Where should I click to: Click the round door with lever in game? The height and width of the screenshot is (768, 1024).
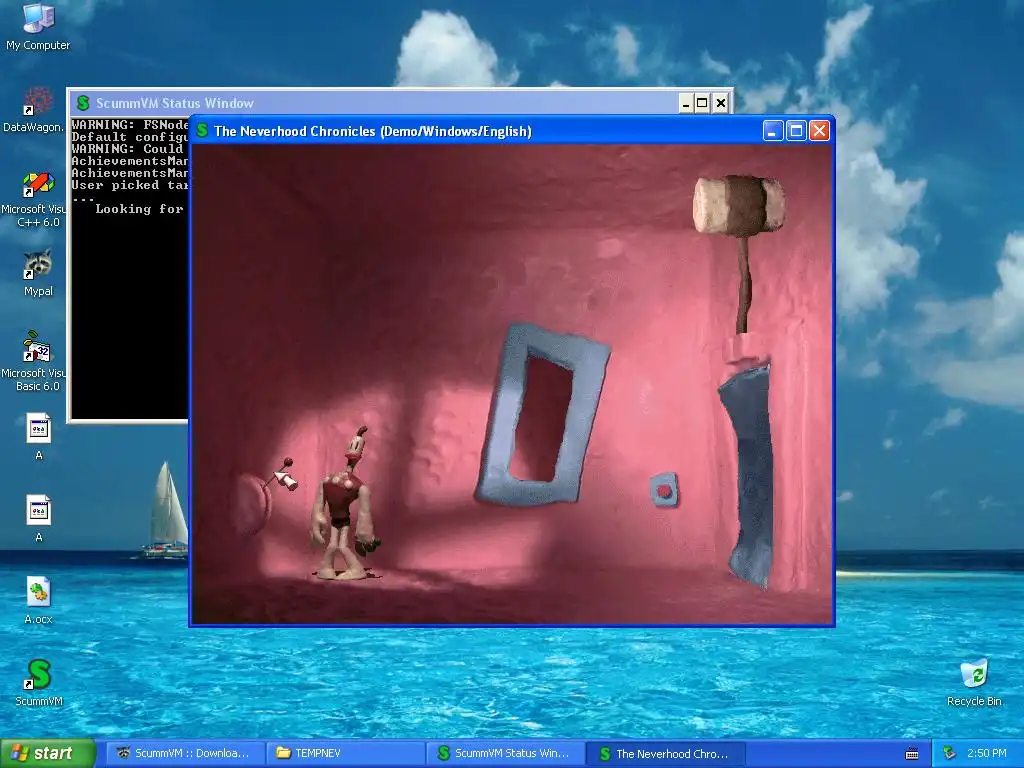pyautogui.click(x=251, y=505)
